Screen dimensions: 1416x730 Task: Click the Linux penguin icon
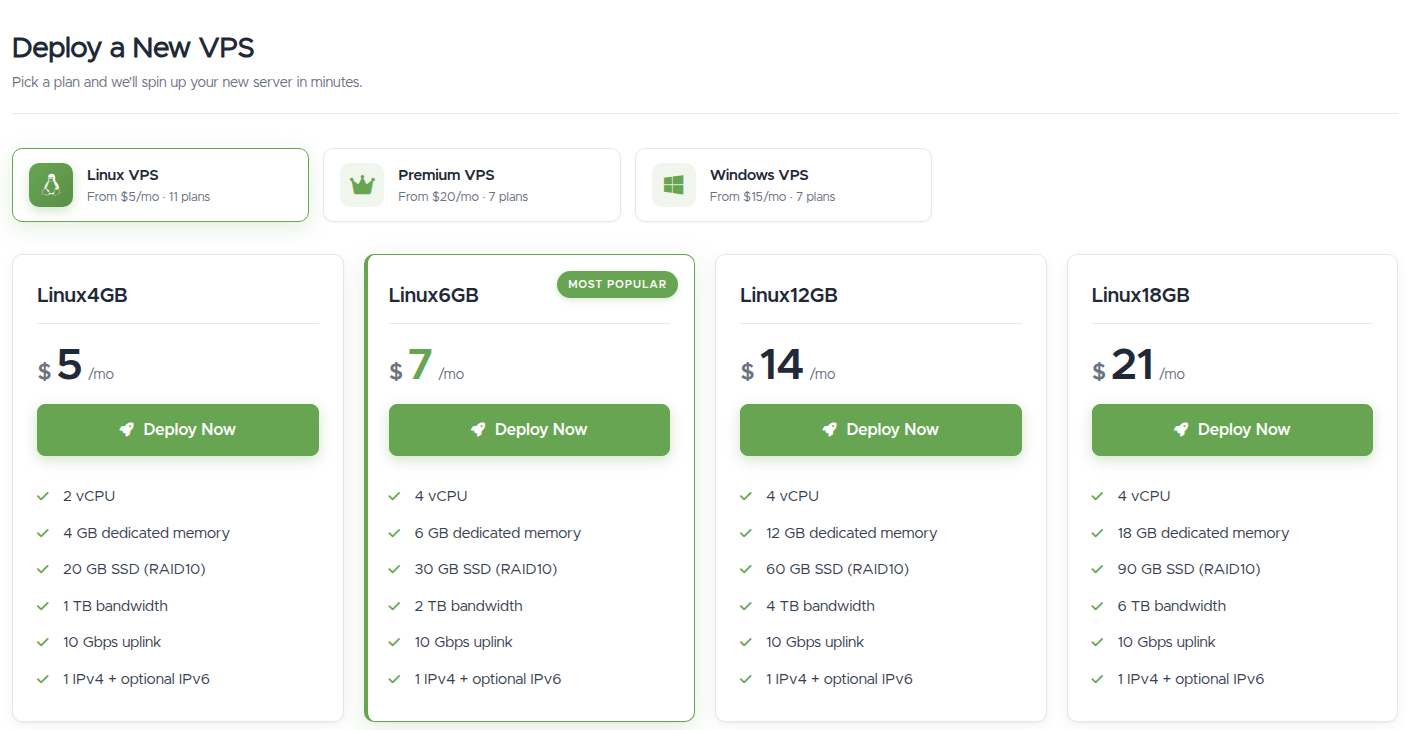(x=51, y=185)
